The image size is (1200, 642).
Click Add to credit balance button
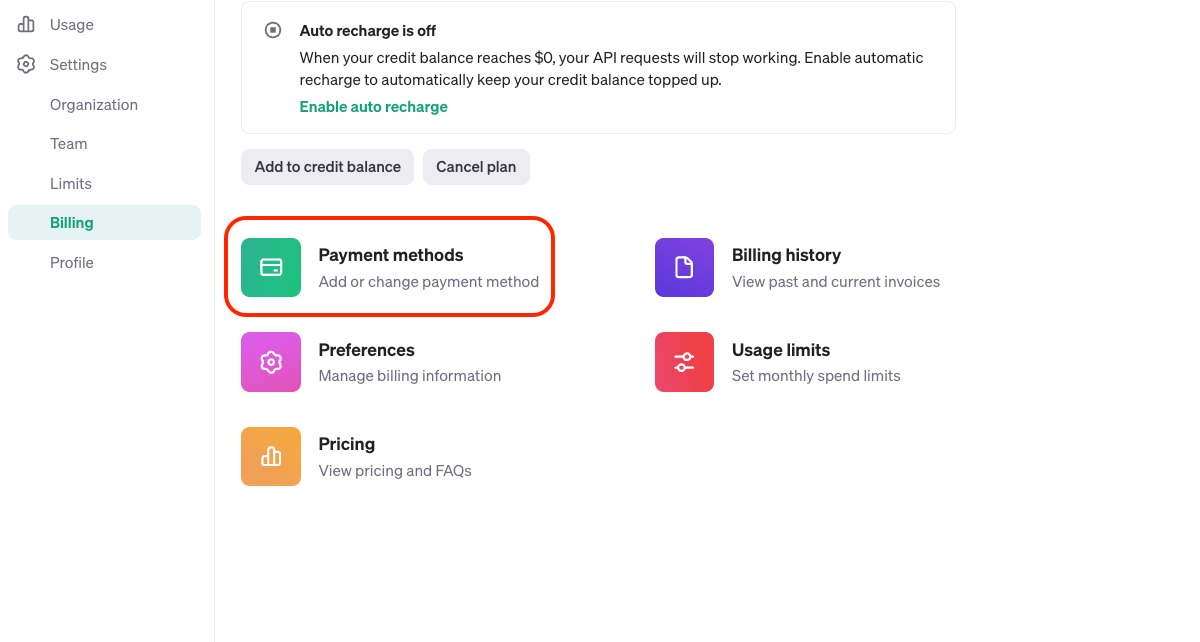tap(328, 167)
